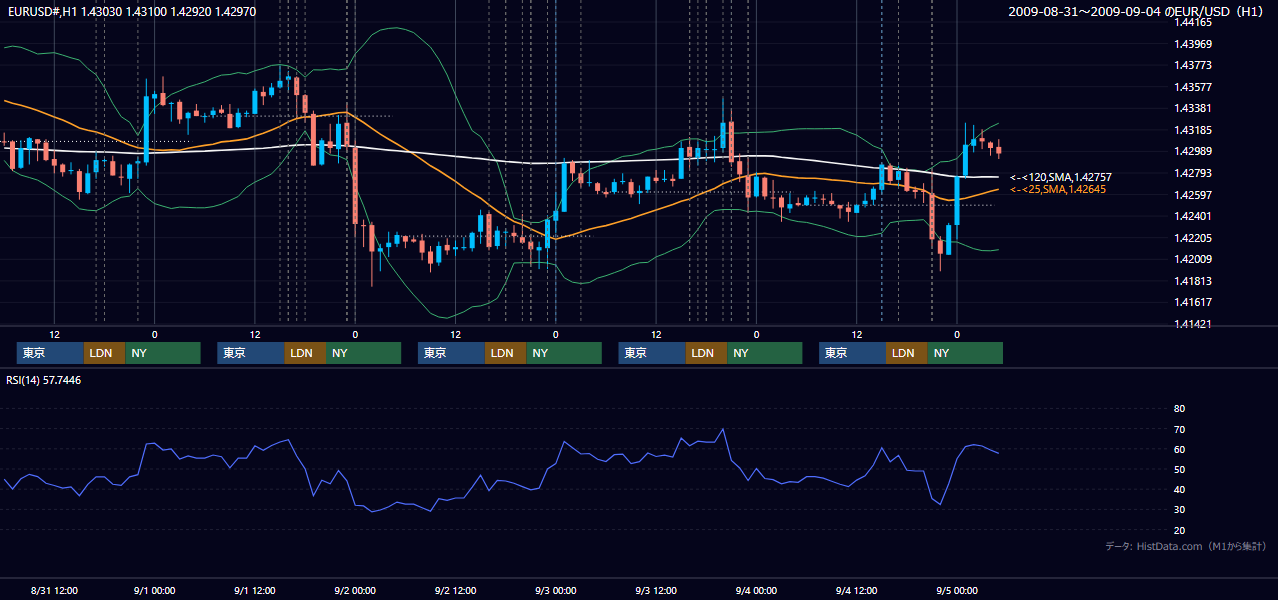Click the RSI level 20 label
This screenshot has width=1278, height=600.
pos(1179,531)
